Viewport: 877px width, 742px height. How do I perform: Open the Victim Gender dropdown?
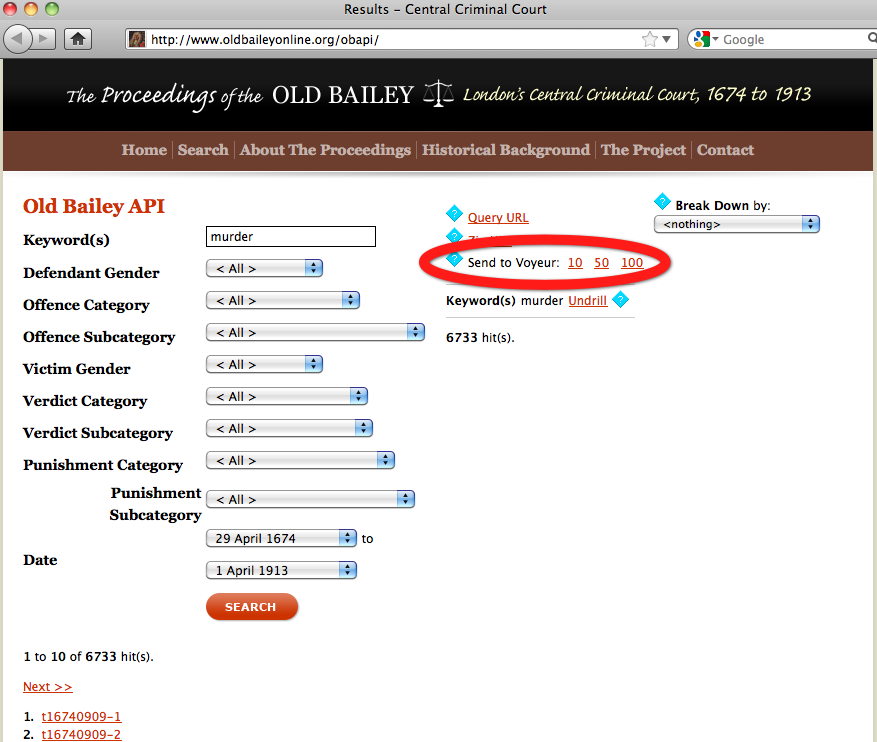pyautogui.click(x=265, y=364)
